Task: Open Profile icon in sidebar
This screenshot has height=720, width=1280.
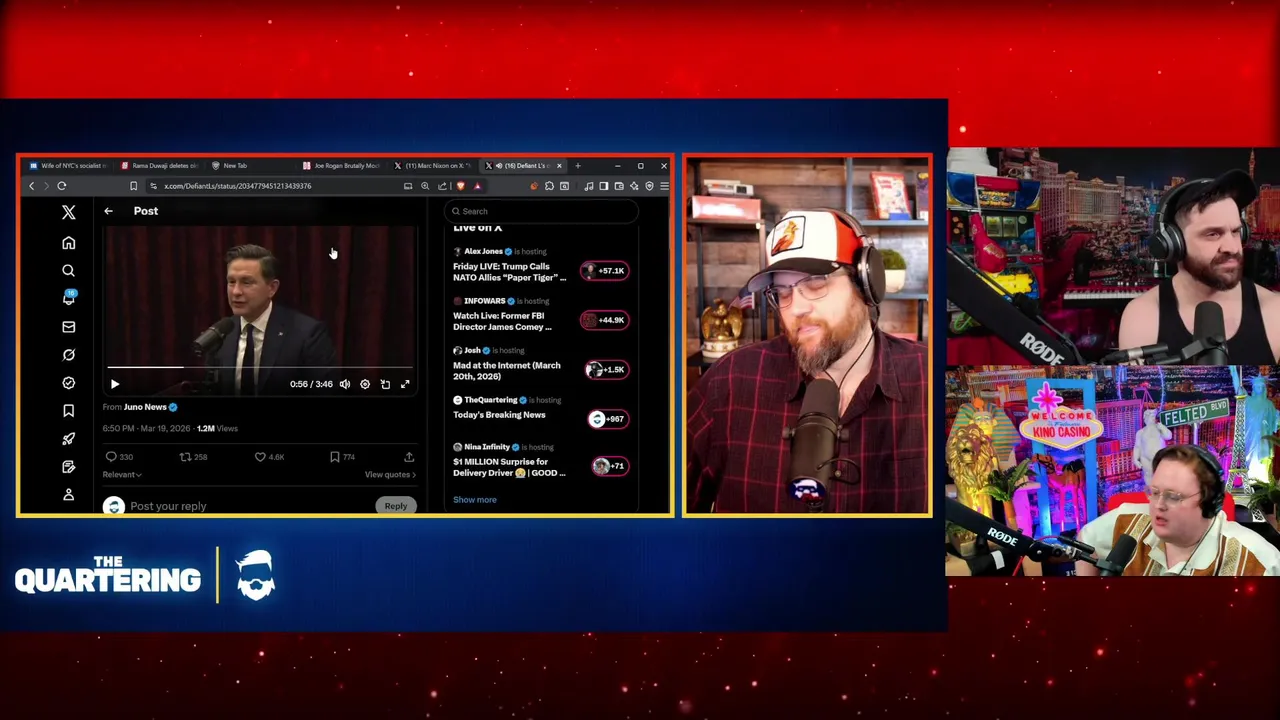Action: (x=68, y=495)
